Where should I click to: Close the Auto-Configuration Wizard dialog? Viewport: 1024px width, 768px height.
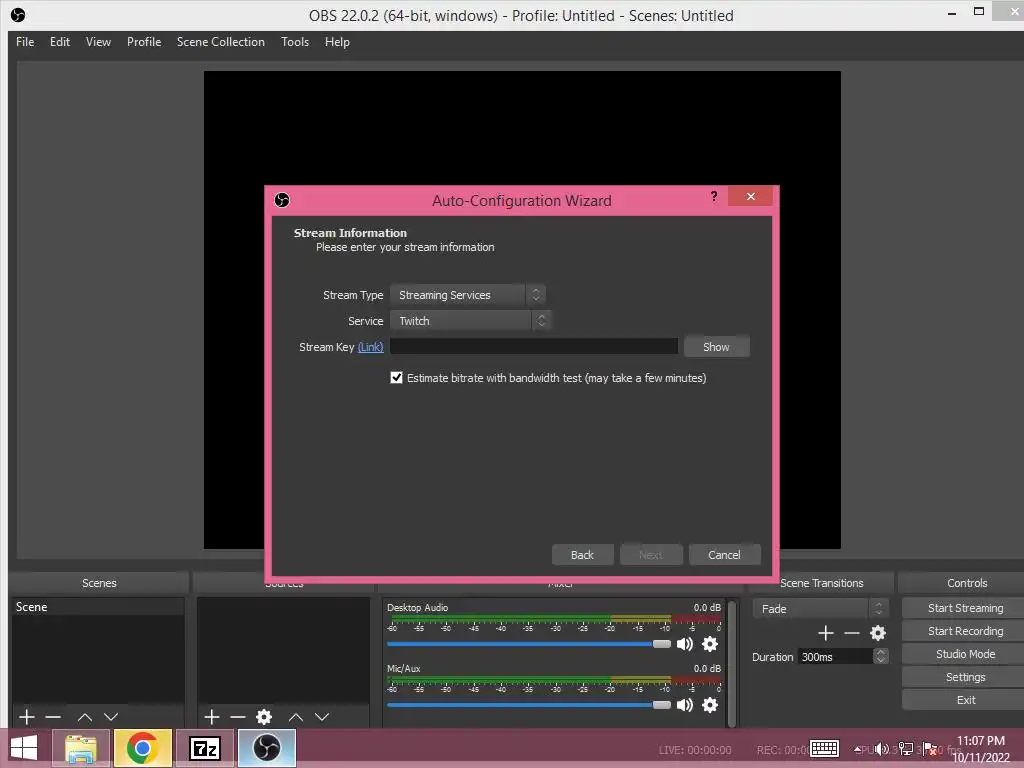750,196
